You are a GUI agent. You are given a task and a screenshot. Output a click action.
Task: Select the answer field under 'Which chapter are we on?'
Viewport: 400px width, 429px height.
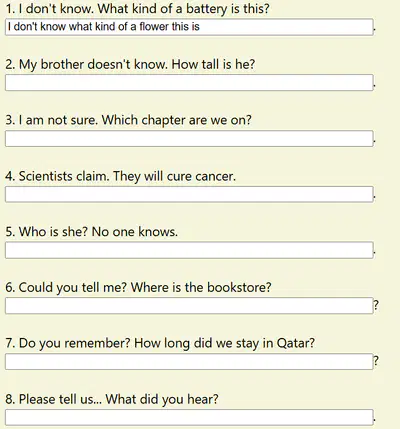pyautogui.click(x=189, y=139)
